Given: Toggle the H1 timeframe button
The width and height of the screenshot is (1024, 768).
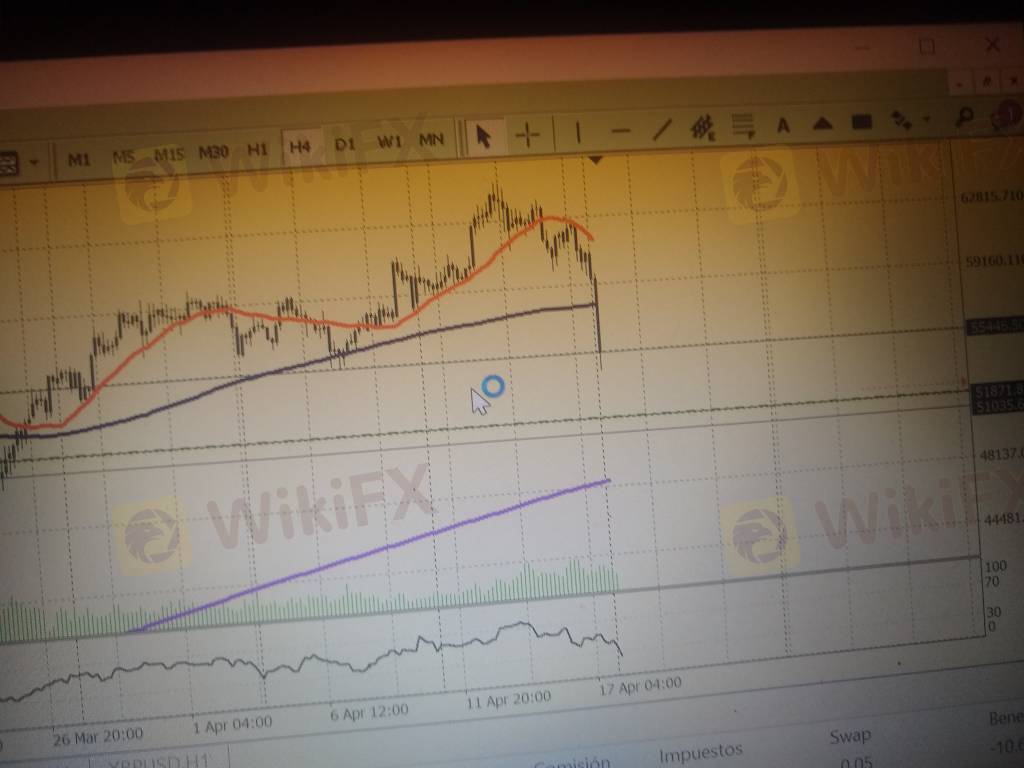Looking at the screenshot, I should [x=258, y=149].
